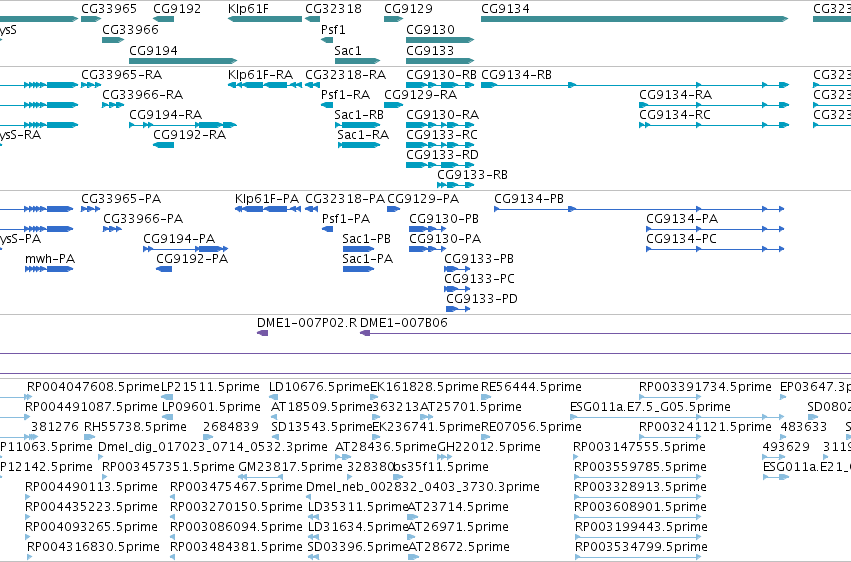Click the CG9133-RD transcript label
851x562 pixels.
(442, 155)
